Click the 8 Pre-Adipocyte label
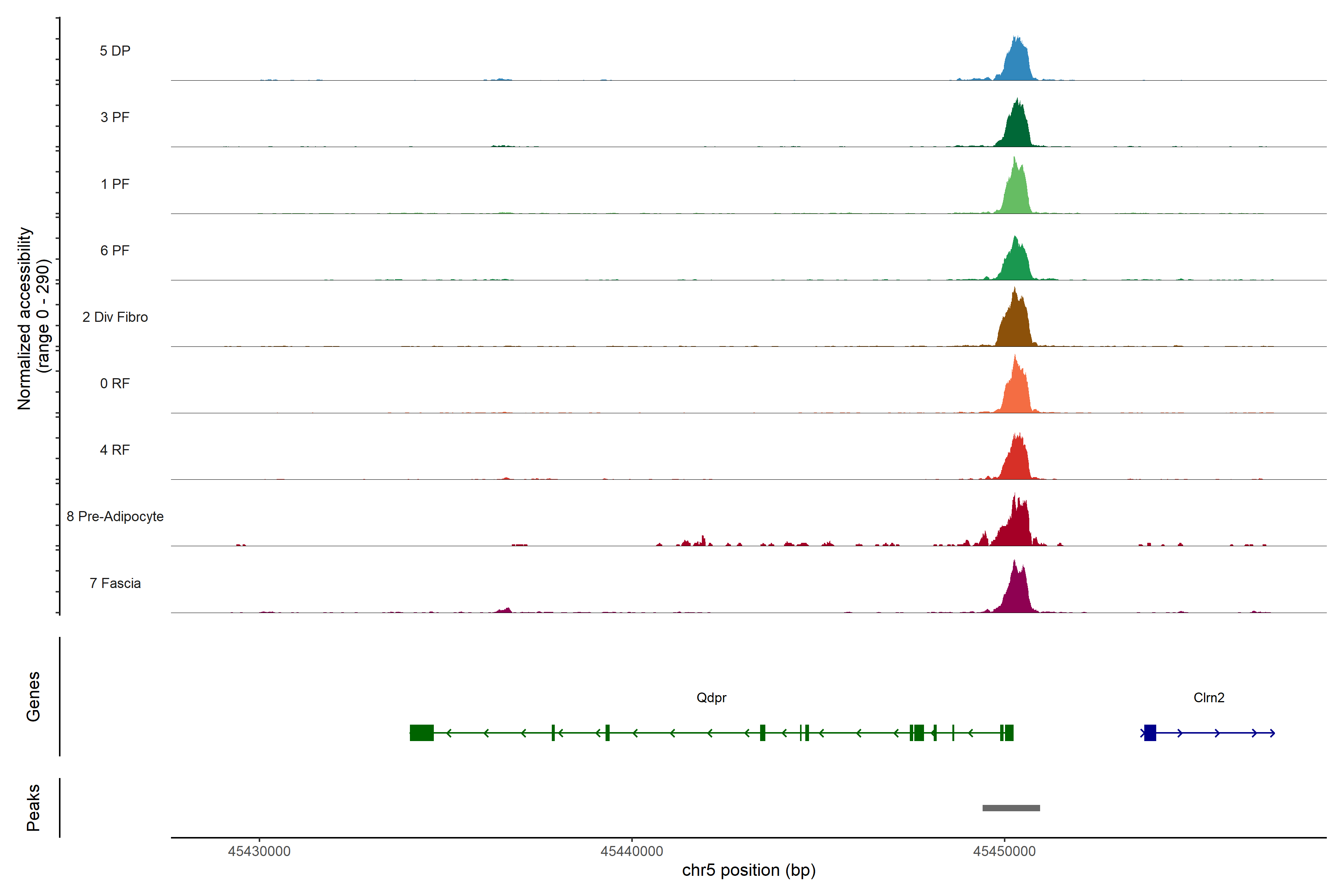The width and height of the screenshot is (1344, 896). coord(115,517)
